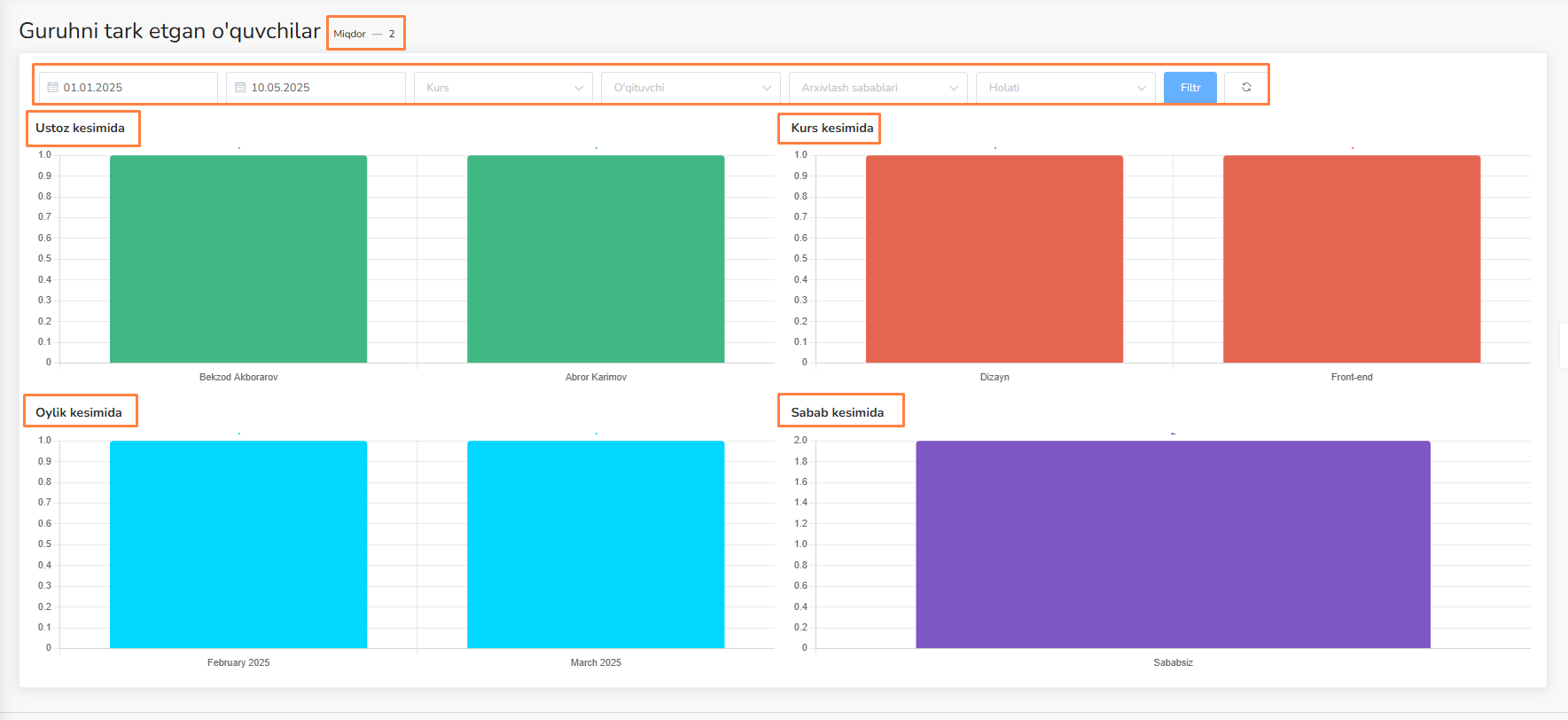Screen dimensions: 1568x720
Task: Select the cyan March 2025 bar
Action: [596, 544]
